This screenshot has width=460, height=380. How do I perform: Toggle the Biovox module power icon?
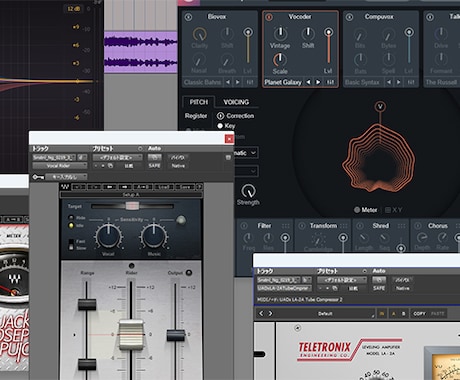188,17
